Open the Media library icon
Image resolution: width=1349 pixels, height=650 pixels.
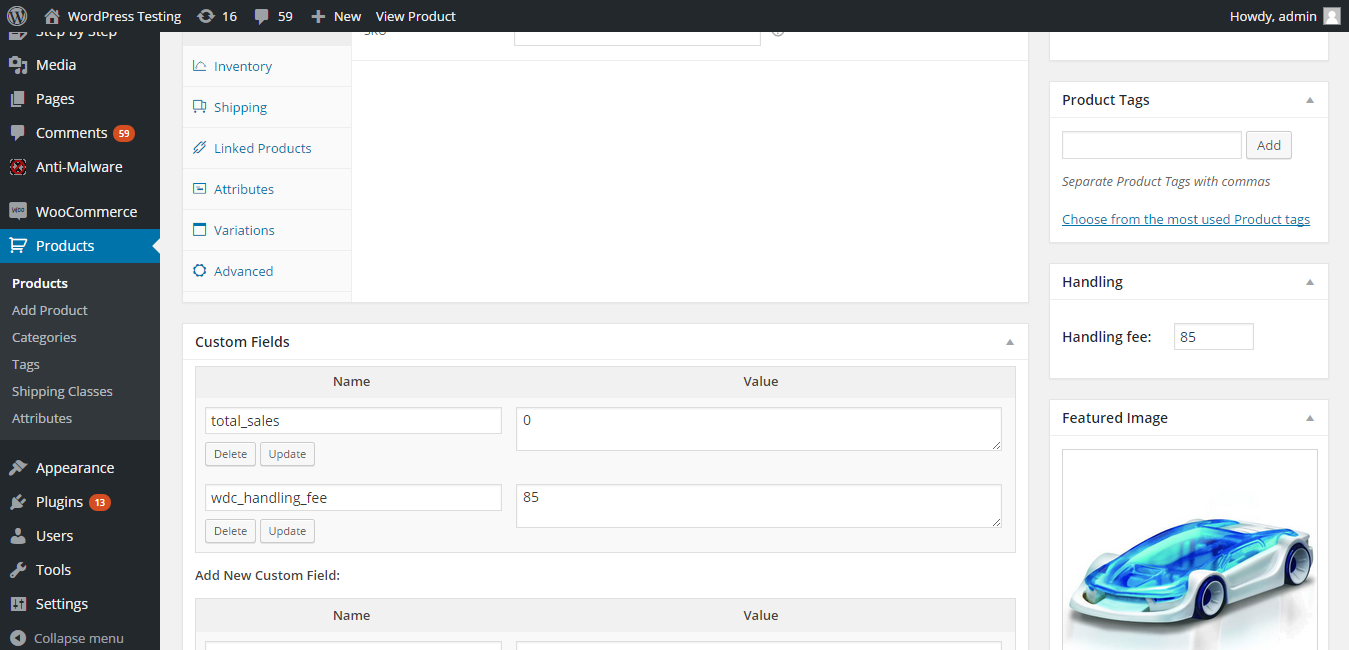18,65
